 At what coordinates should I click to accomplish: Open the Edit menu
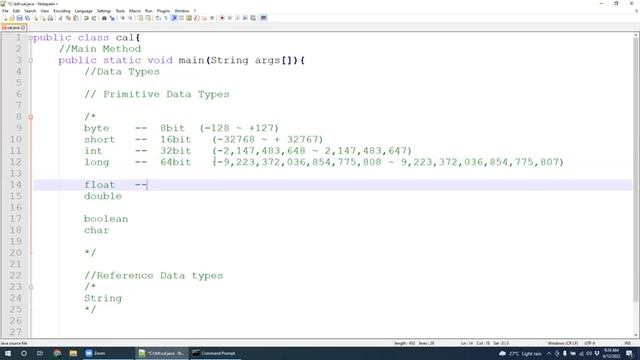point(16,11)
